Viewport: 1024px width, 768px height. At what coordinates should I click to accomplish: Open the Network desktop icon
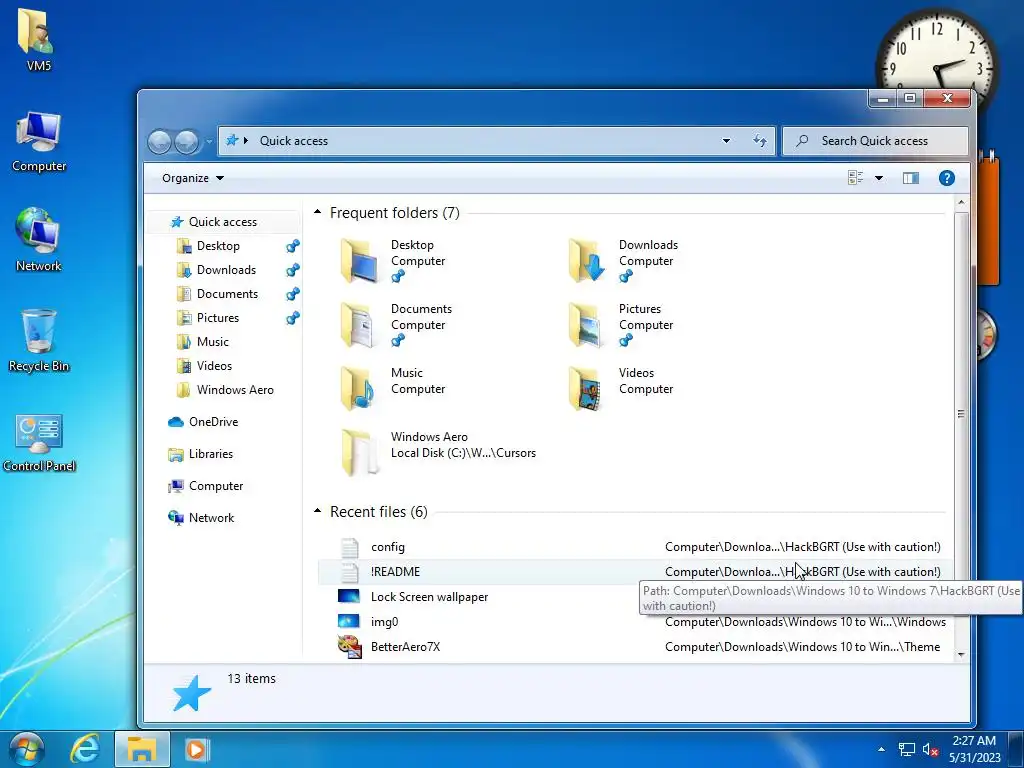coord(39,239)
